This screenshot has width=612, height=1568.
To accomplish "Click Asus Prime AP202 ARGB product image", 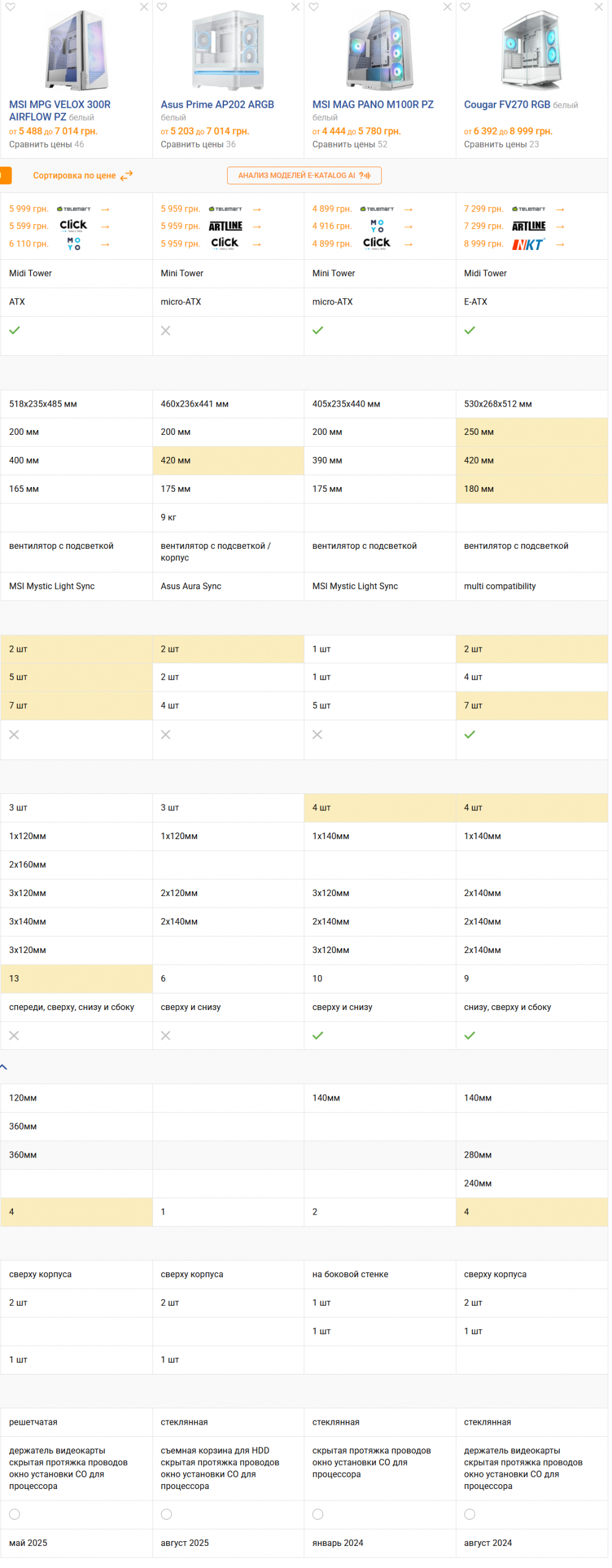I will click(229, 50).
